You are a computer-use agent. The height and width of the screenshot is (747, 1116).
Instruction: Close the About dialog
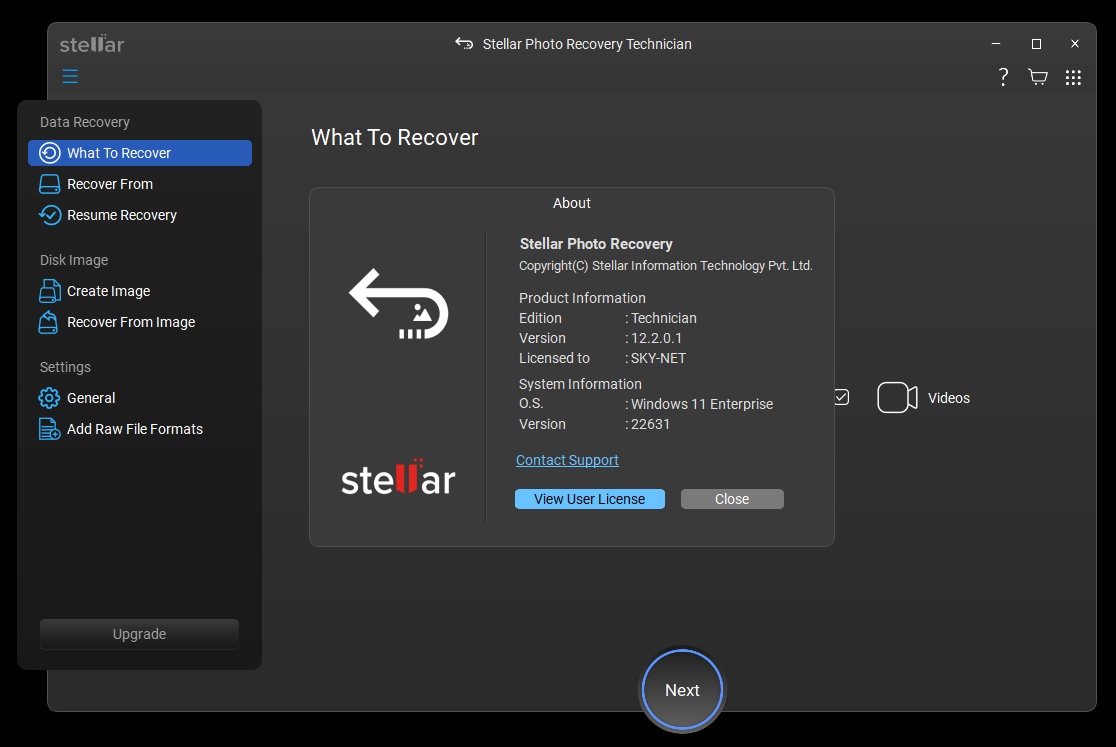(732, 499)
